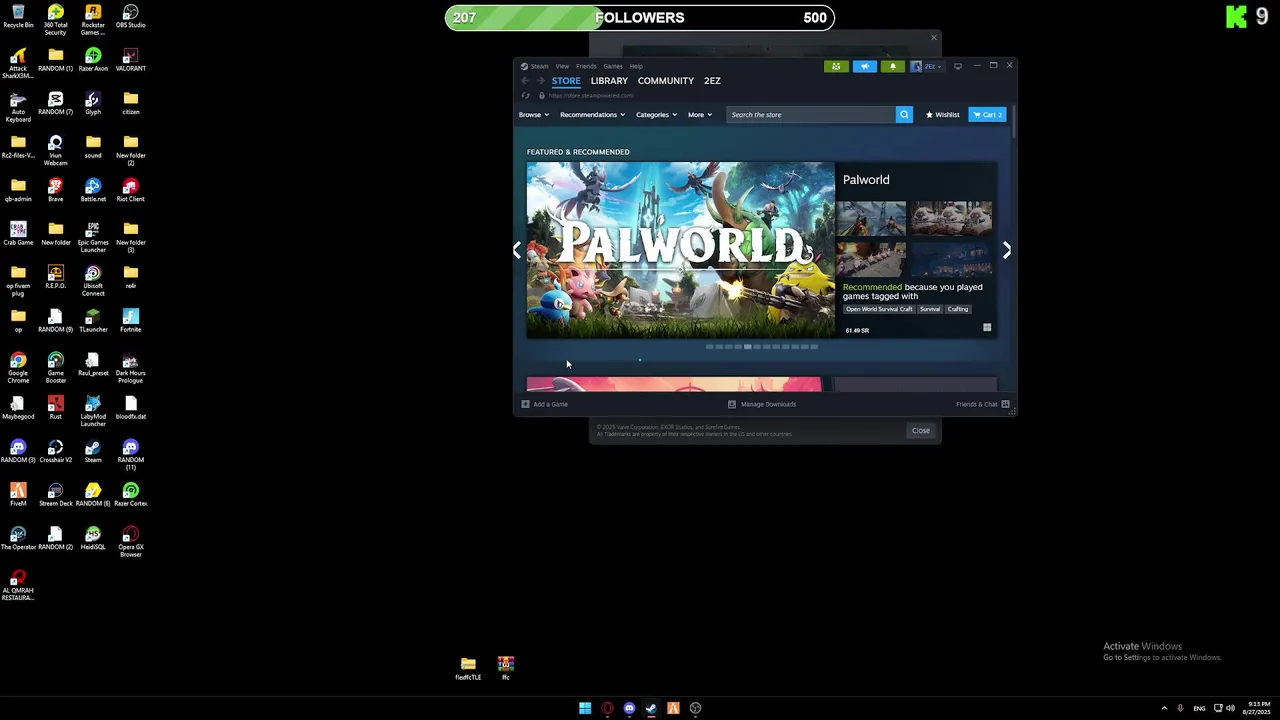
Task: Expand the Categories dropdown
Action: point(656,115)
